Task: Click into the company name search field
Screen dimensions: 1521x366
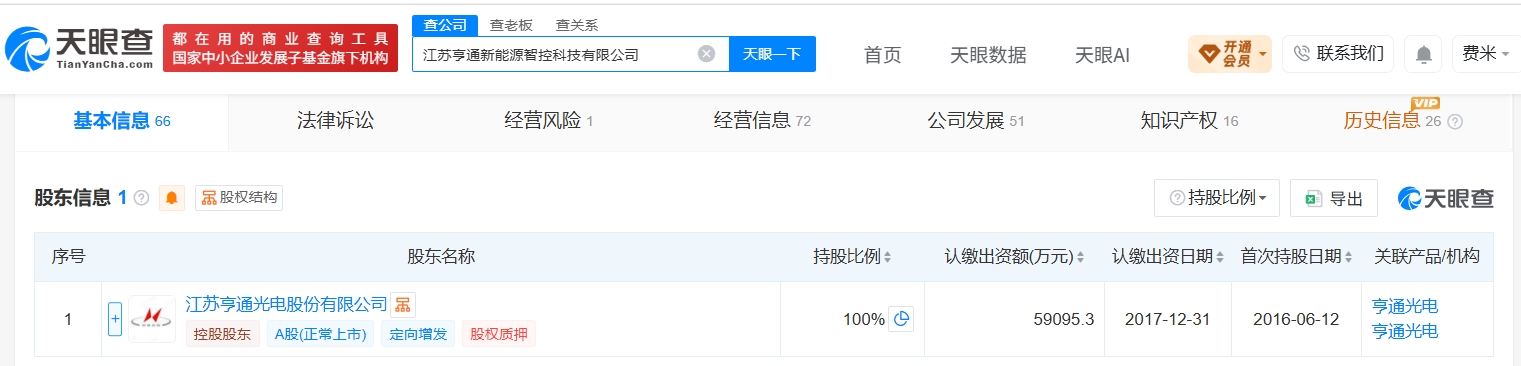Action: [557, 54]
